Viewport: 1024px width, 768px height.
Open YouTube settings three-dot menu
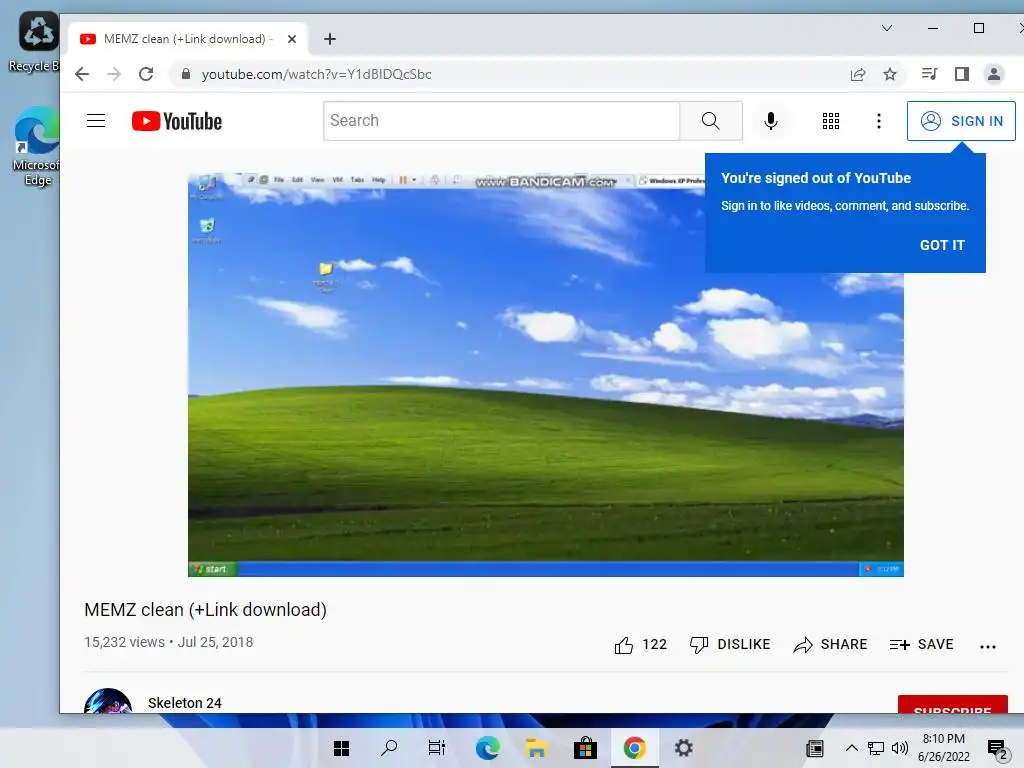click(x=879, y=121)
